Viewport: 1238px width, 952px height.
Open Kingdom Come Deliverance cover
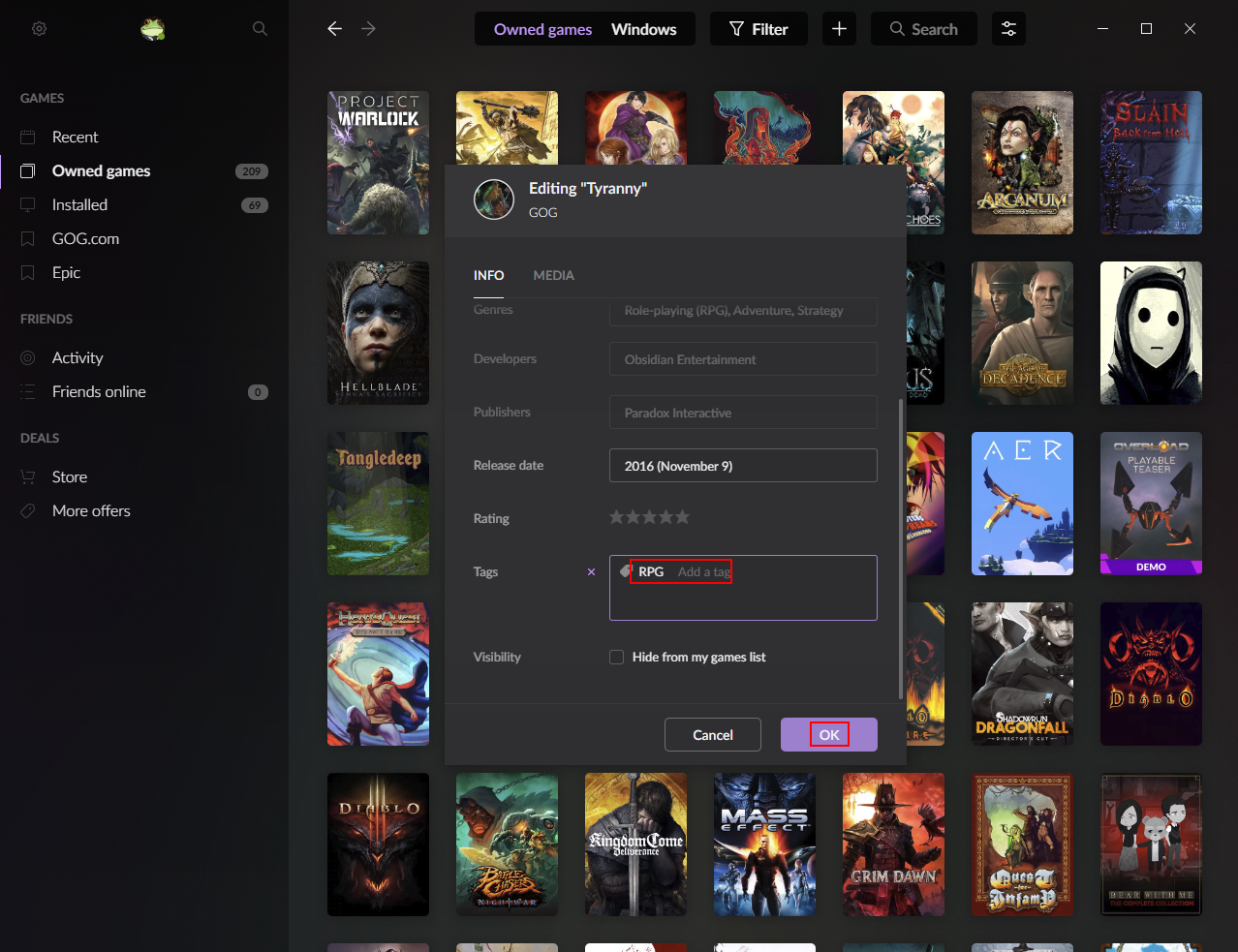click(635, 845)
